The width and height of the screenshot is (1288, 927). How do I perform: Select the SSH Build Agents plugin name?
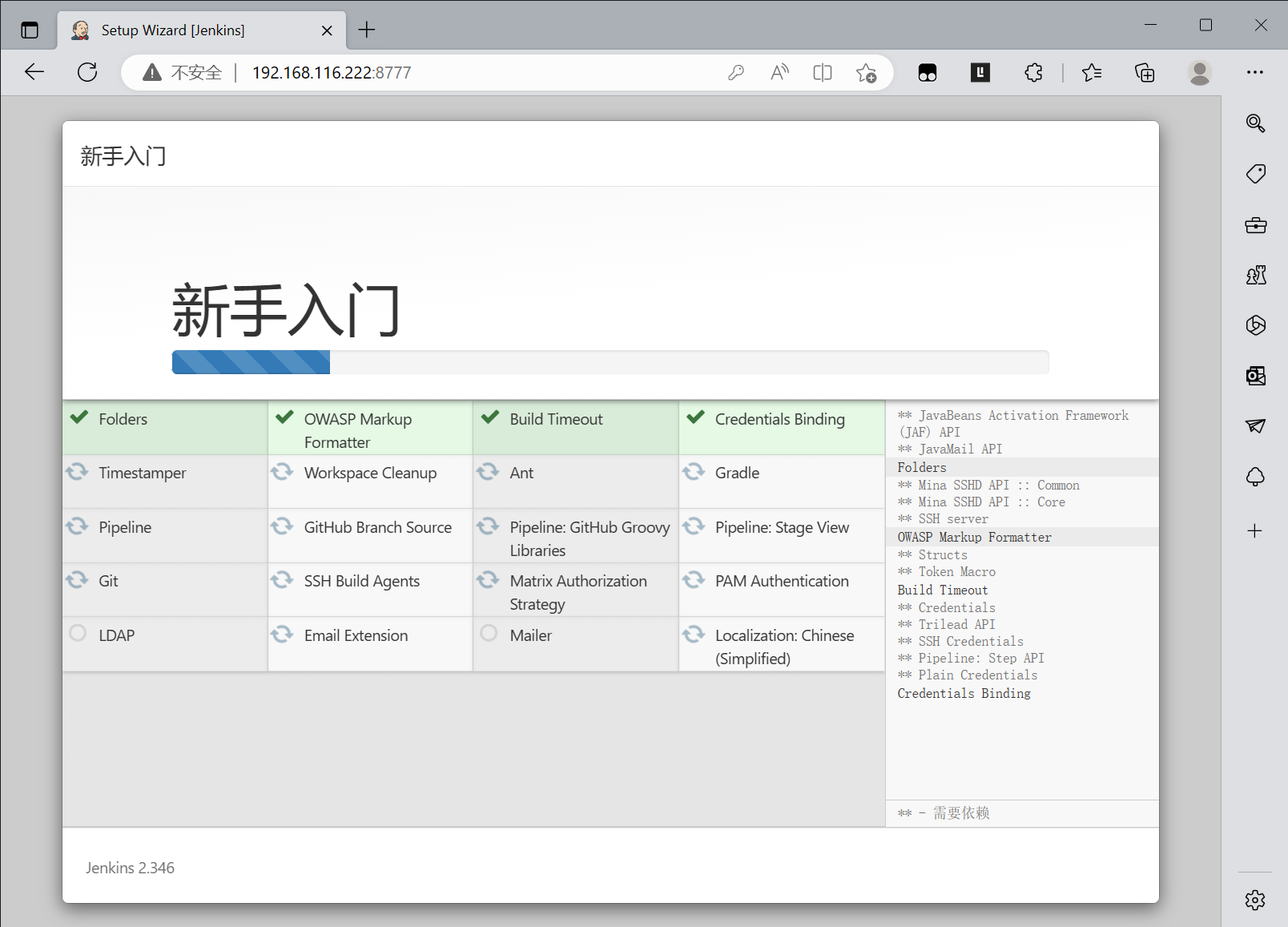362,582
